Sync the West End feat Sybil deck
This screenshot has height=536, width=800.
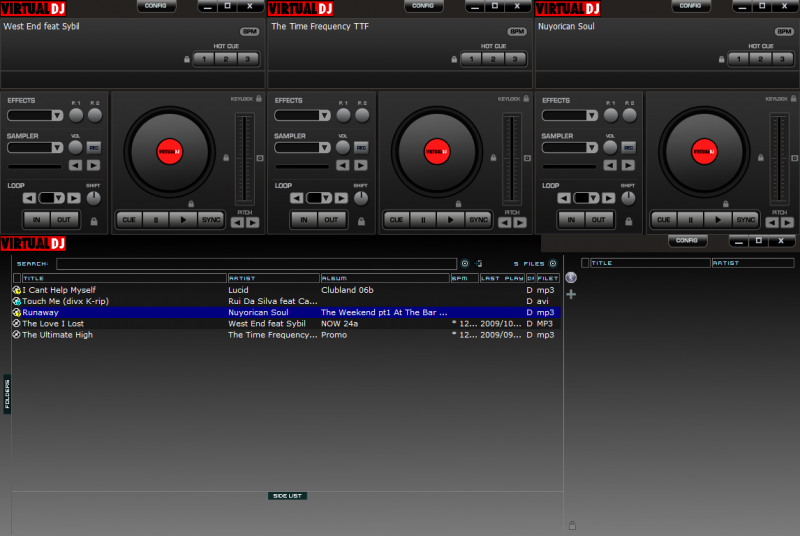(x=211, y=220)
